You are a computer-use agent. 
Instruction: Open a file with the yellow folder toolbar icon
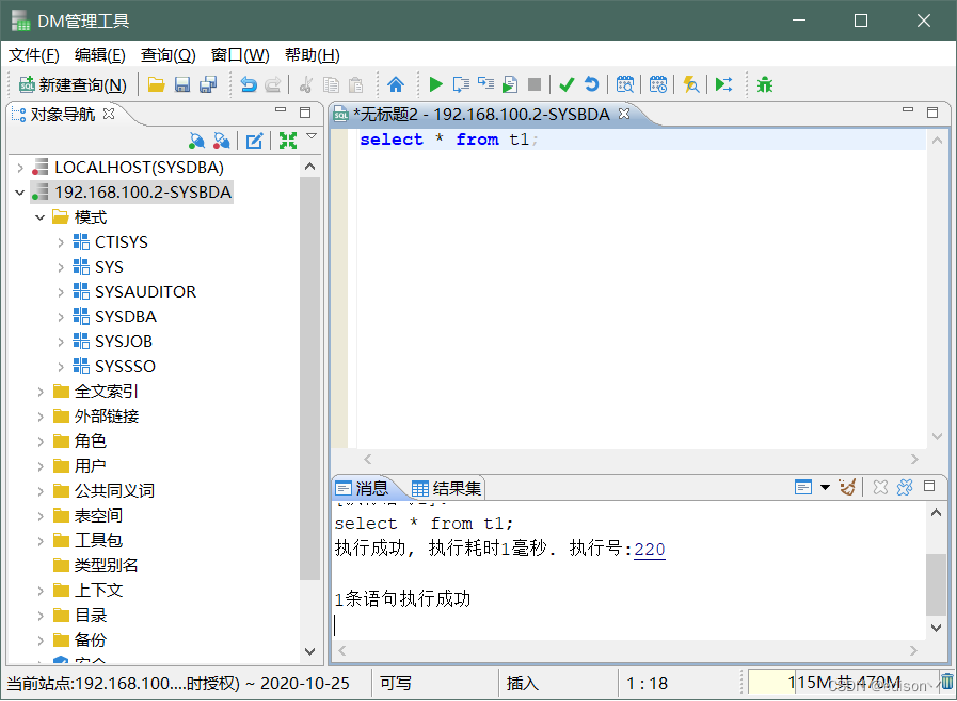pos(156,85)
